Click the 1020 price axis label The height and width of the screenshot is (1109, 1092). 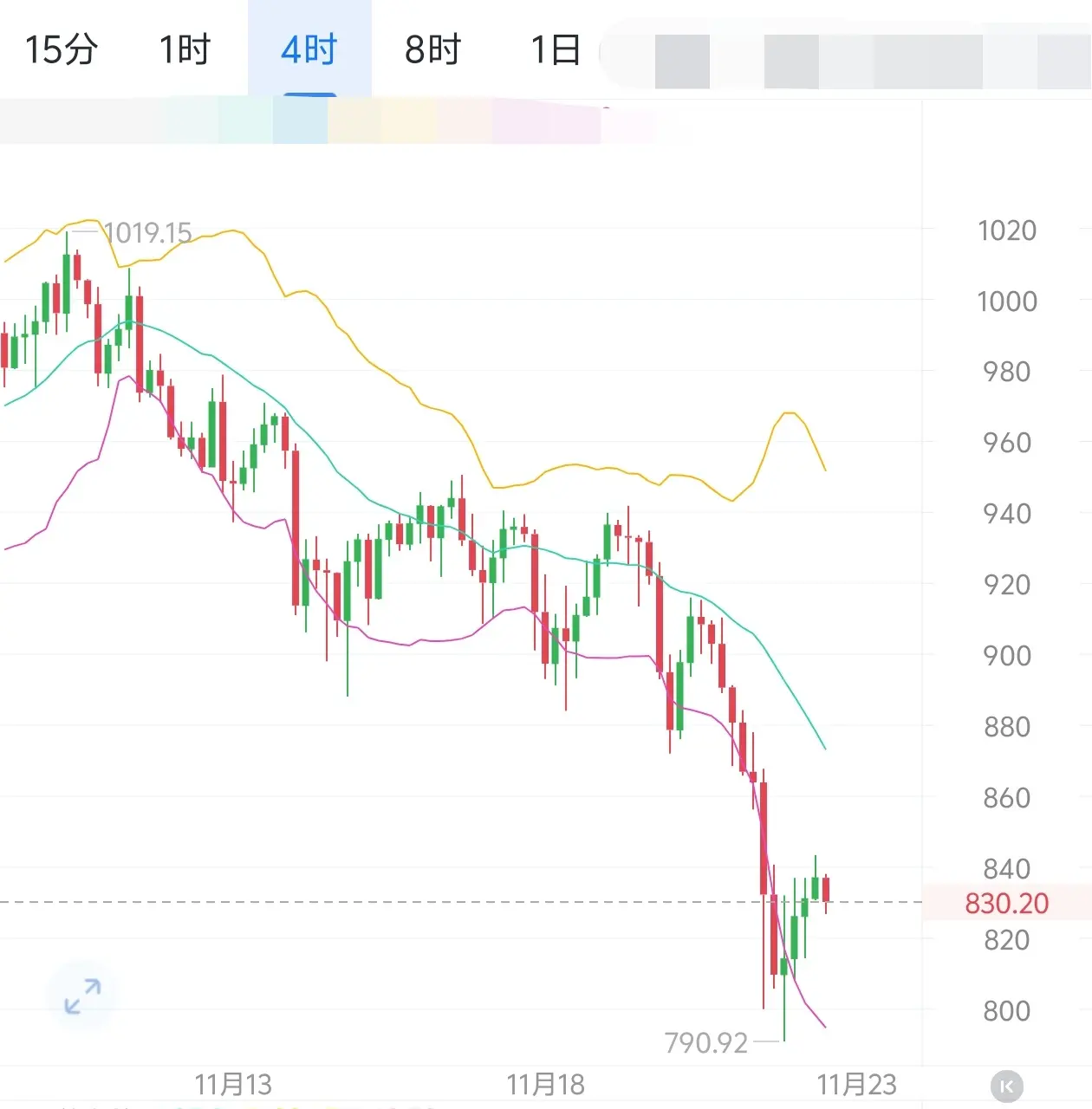tap(1006, 230)
